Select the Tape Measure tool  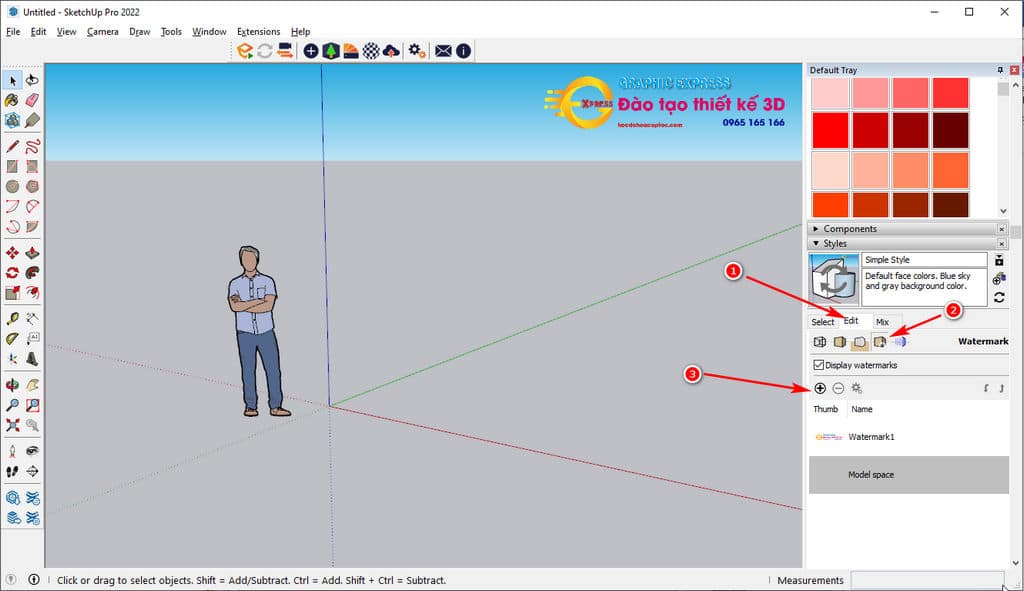click(x=11, y=320)
